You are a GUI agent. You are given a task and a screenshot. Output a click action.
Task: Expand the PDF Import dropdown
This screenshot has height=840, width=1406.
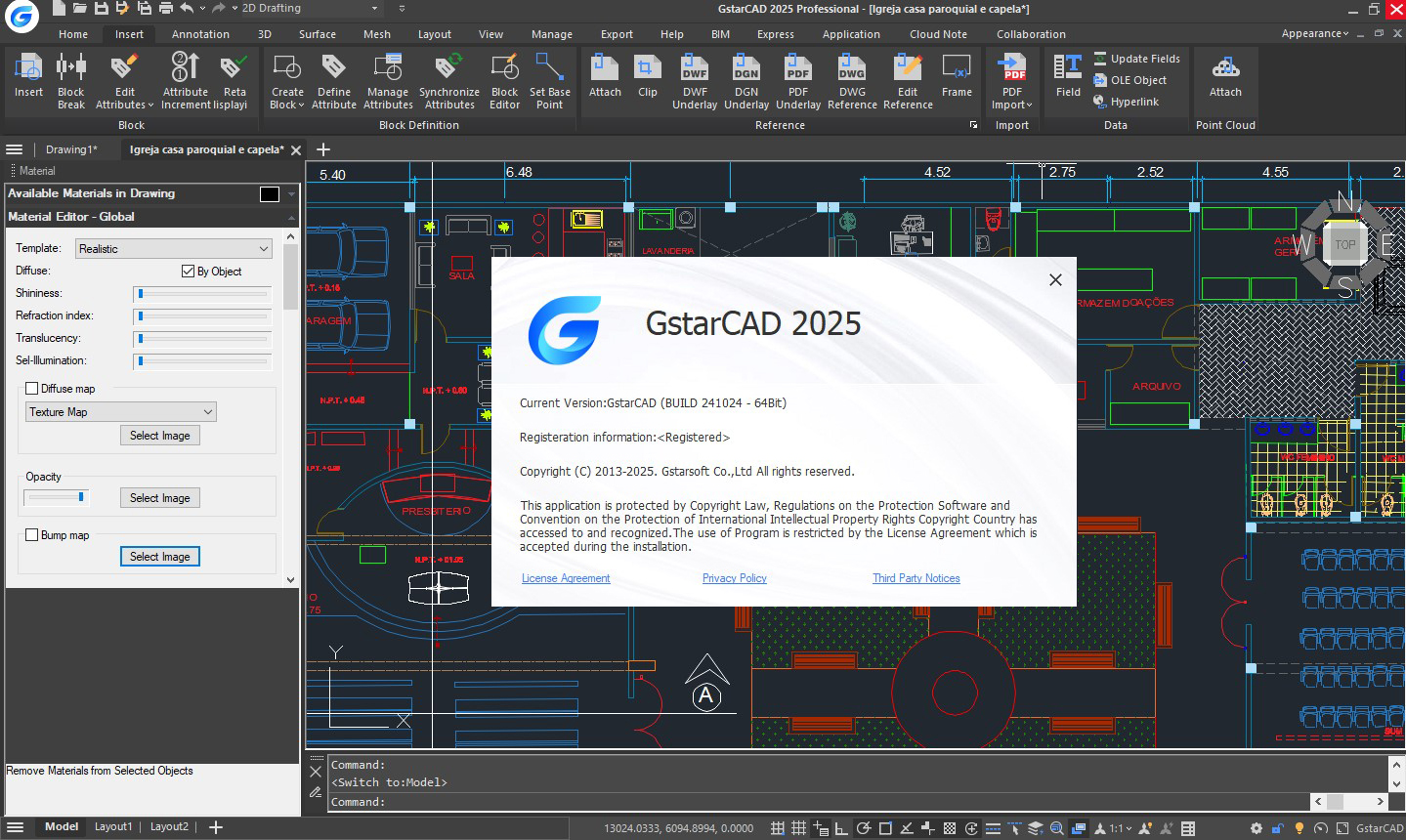(1029, 105)
